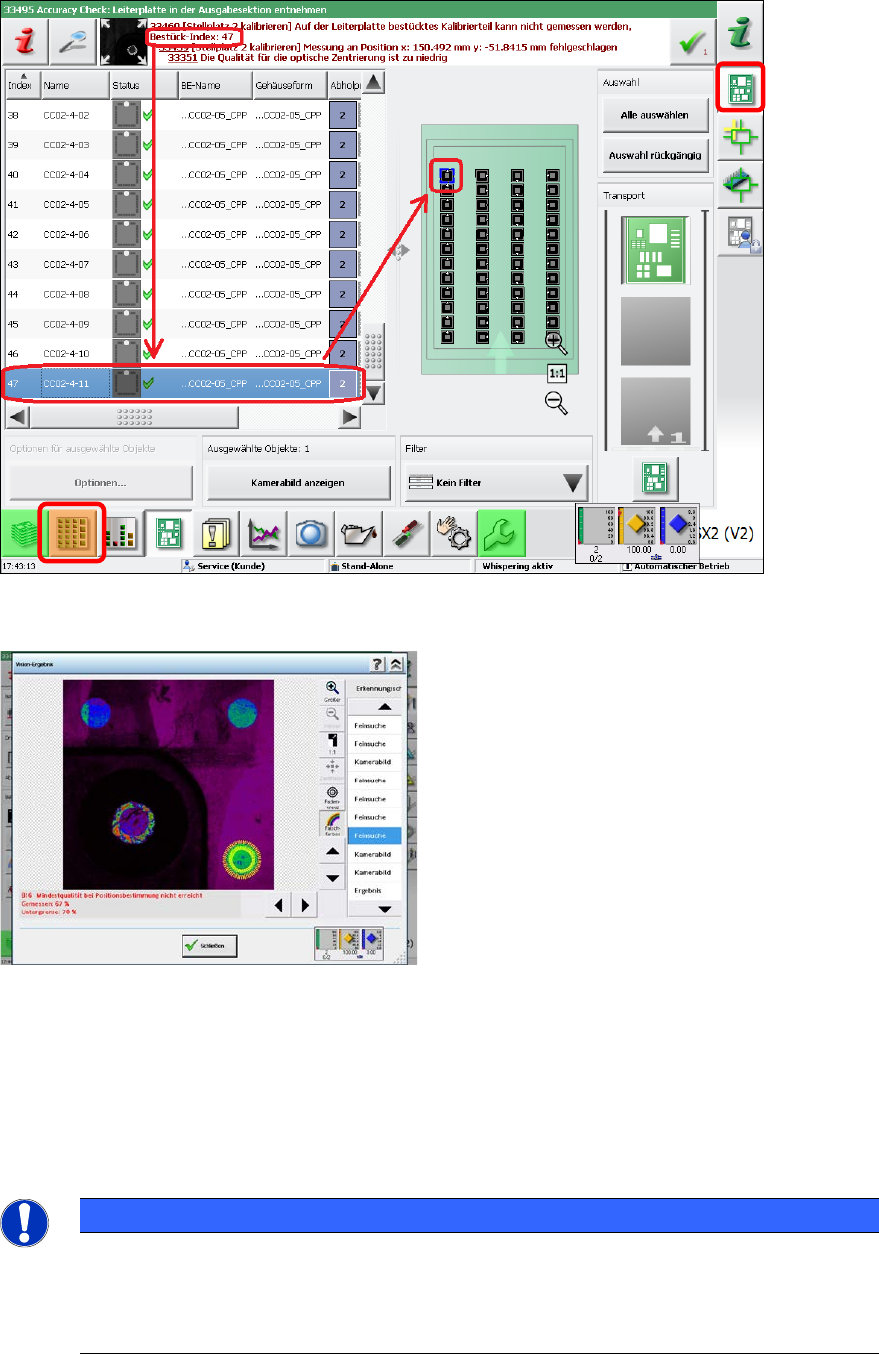
Task: Reset board preview to 1:1 scale
Action: point(556,374)
